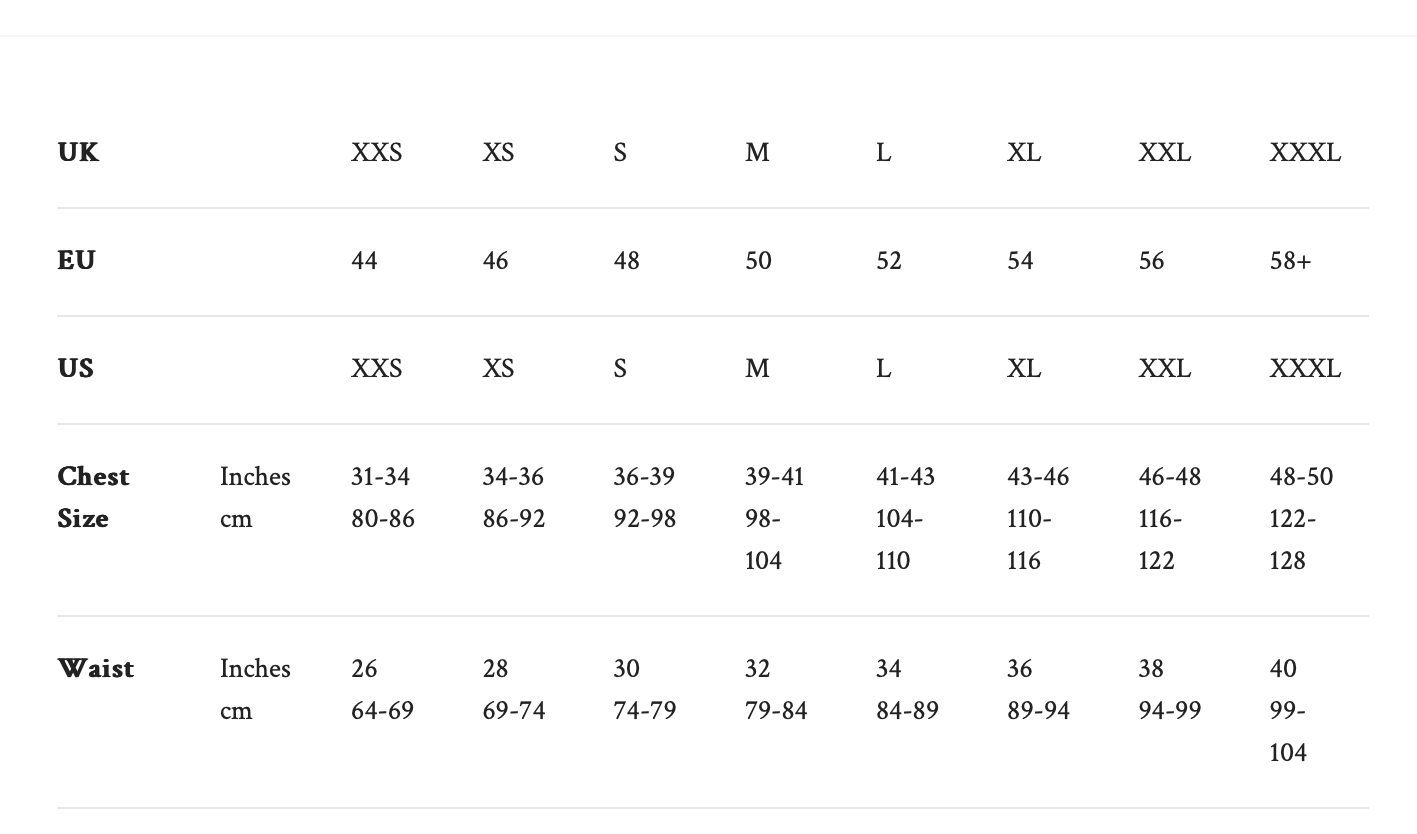Select waist measurement 64-69 cm

(x=382, y=711)
